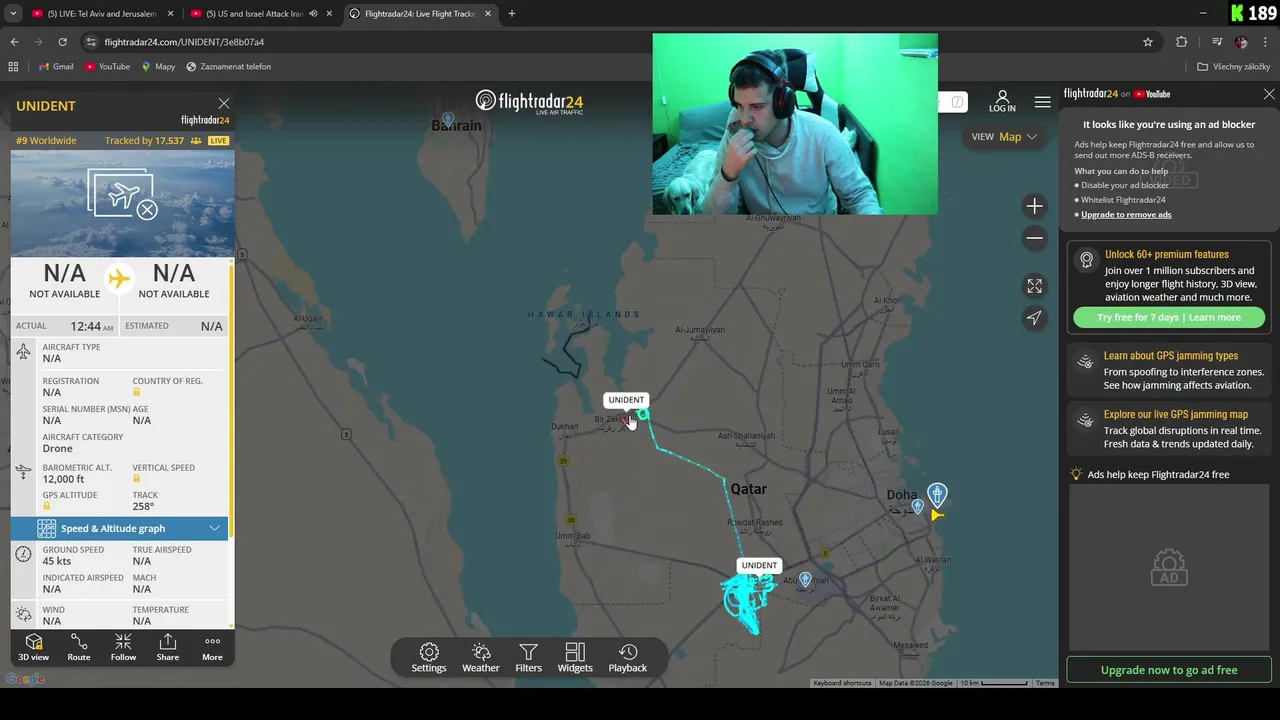Click the locked GPS altitude icon

click(46, 506)
